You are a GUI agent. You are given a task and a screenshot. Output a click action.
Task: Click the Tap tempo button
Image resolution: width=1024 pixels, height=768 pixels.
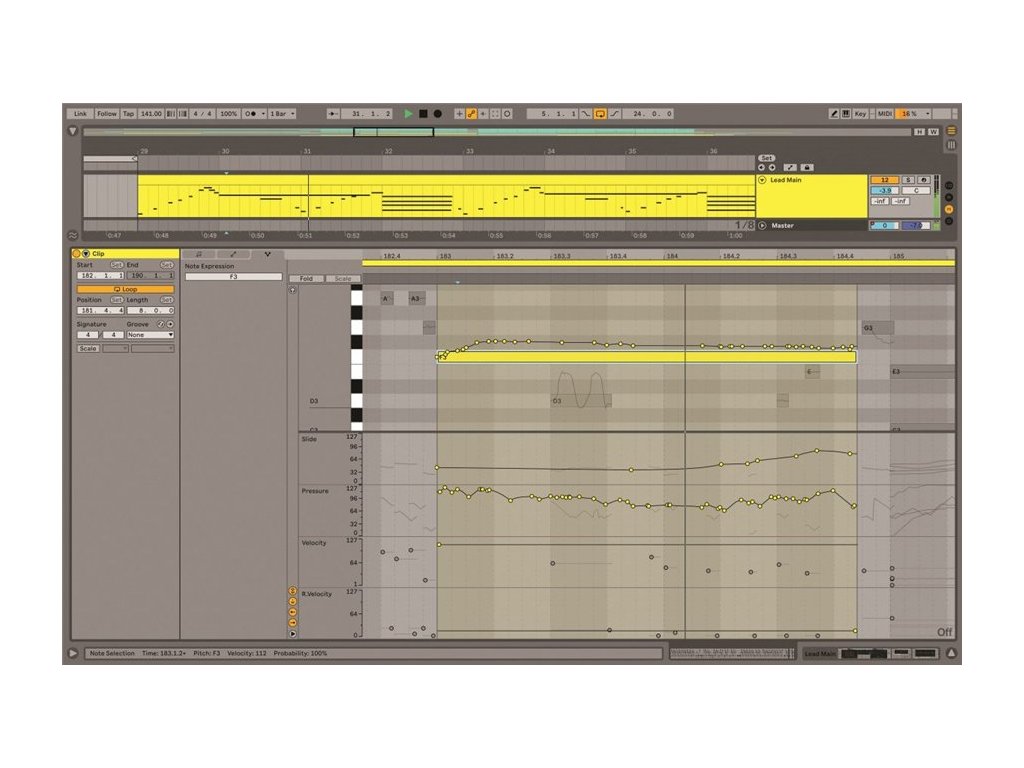tap(128, 114)
